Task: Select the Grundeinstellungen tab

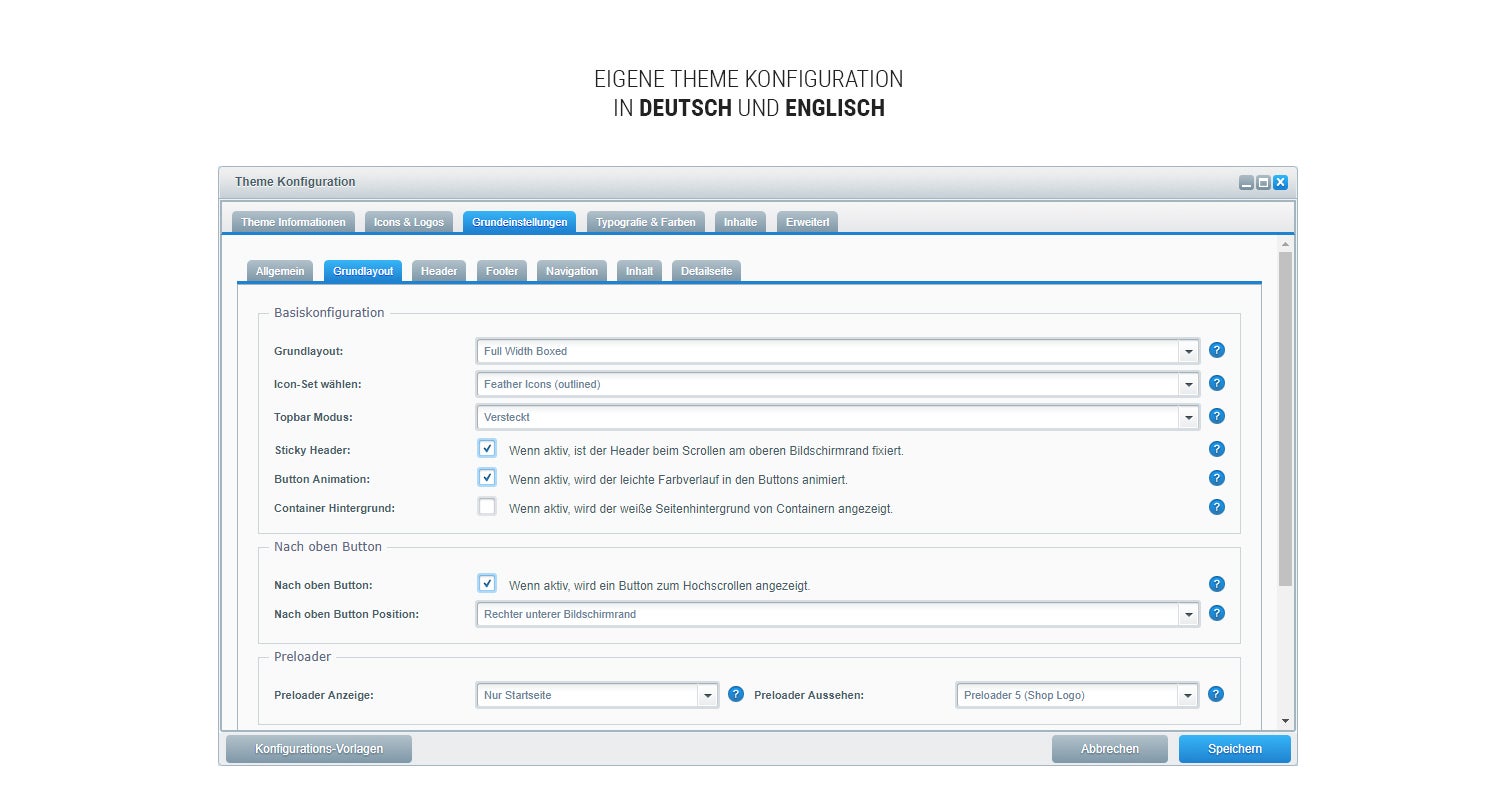Action: [x=520, y=222]
